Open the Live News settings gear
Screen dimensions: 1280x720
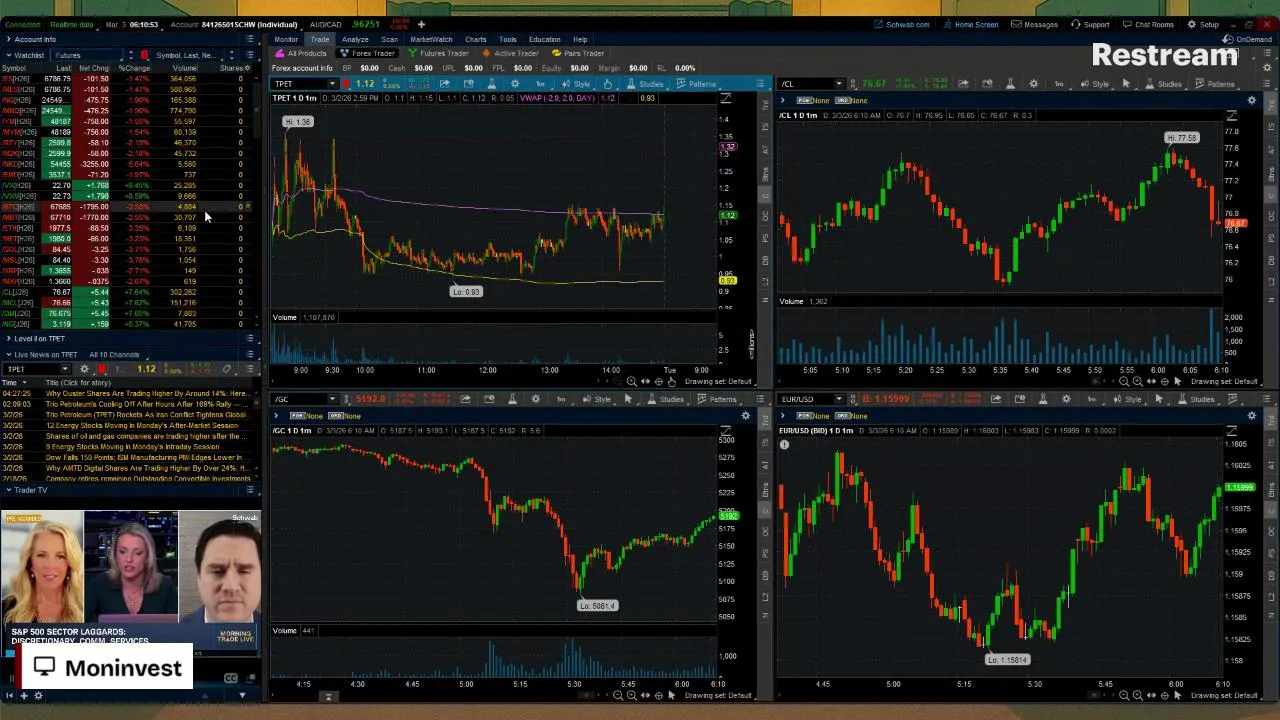(x=84, y=370)
